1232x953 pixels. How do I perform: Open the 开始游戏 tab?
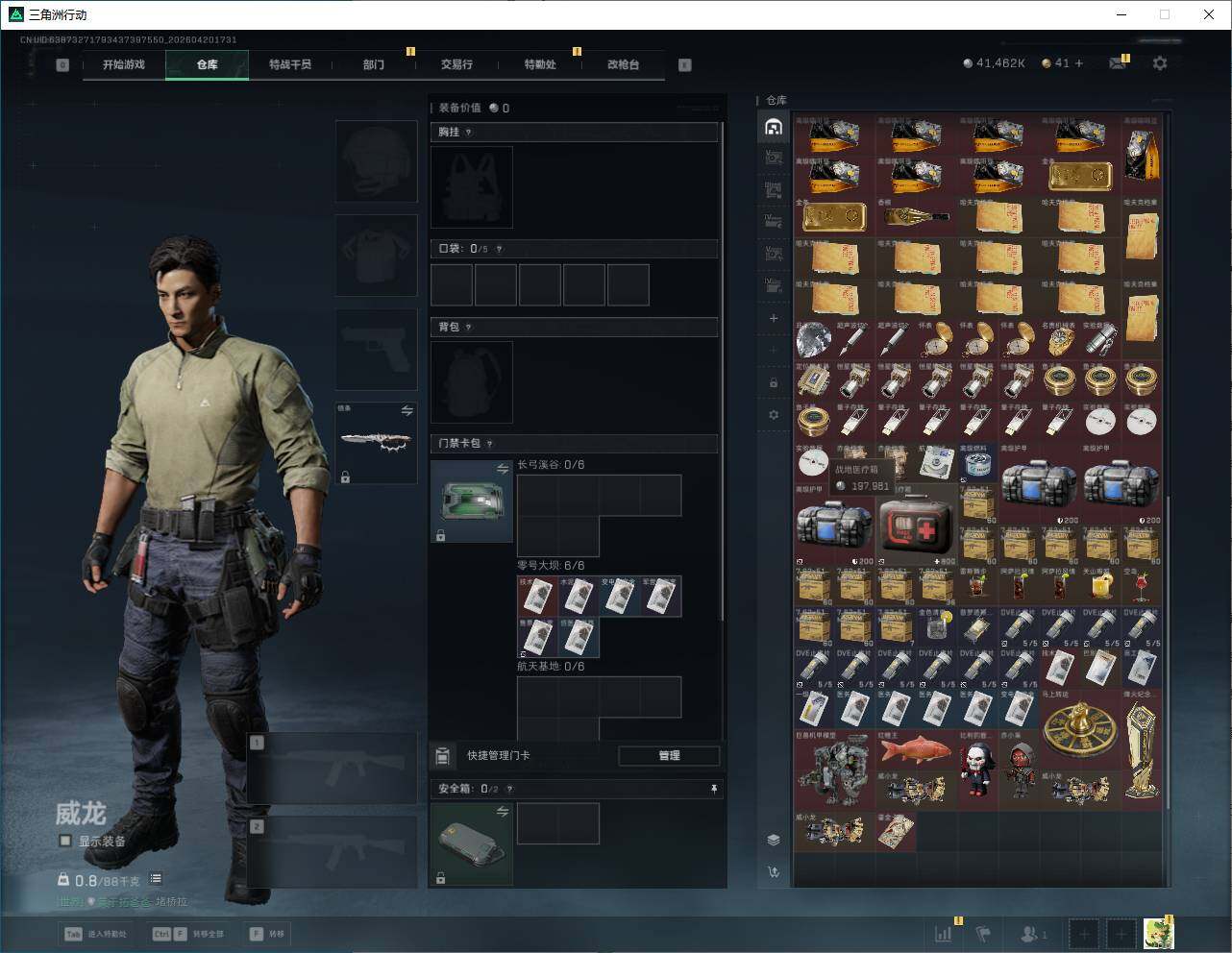pyautogui.click(x=124, y=64)
